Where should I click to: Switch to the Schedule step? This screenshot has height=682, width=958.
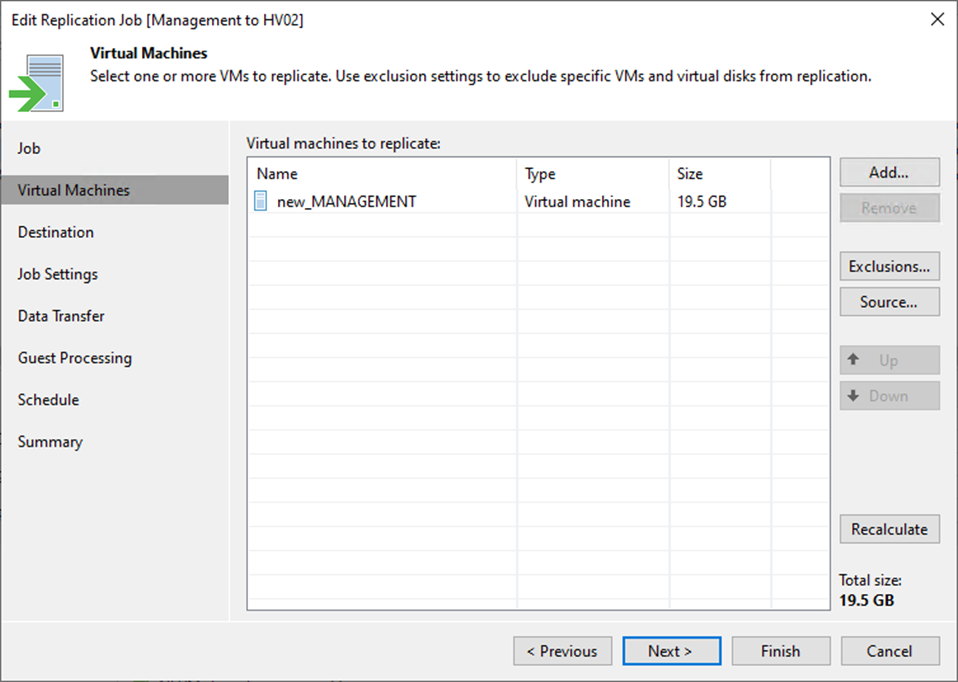(48, 400)
